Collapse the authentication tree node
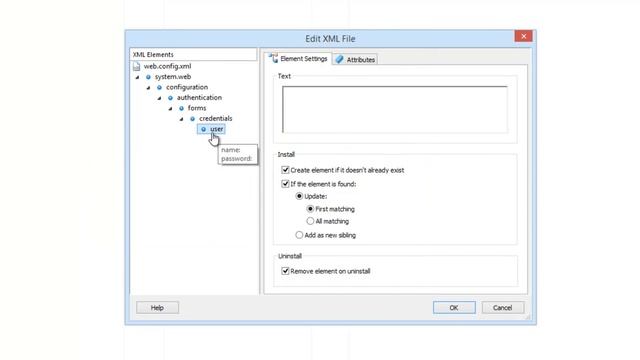Image resolution: width=640 pixels, height=360 pixels. (x=160, y=98)
